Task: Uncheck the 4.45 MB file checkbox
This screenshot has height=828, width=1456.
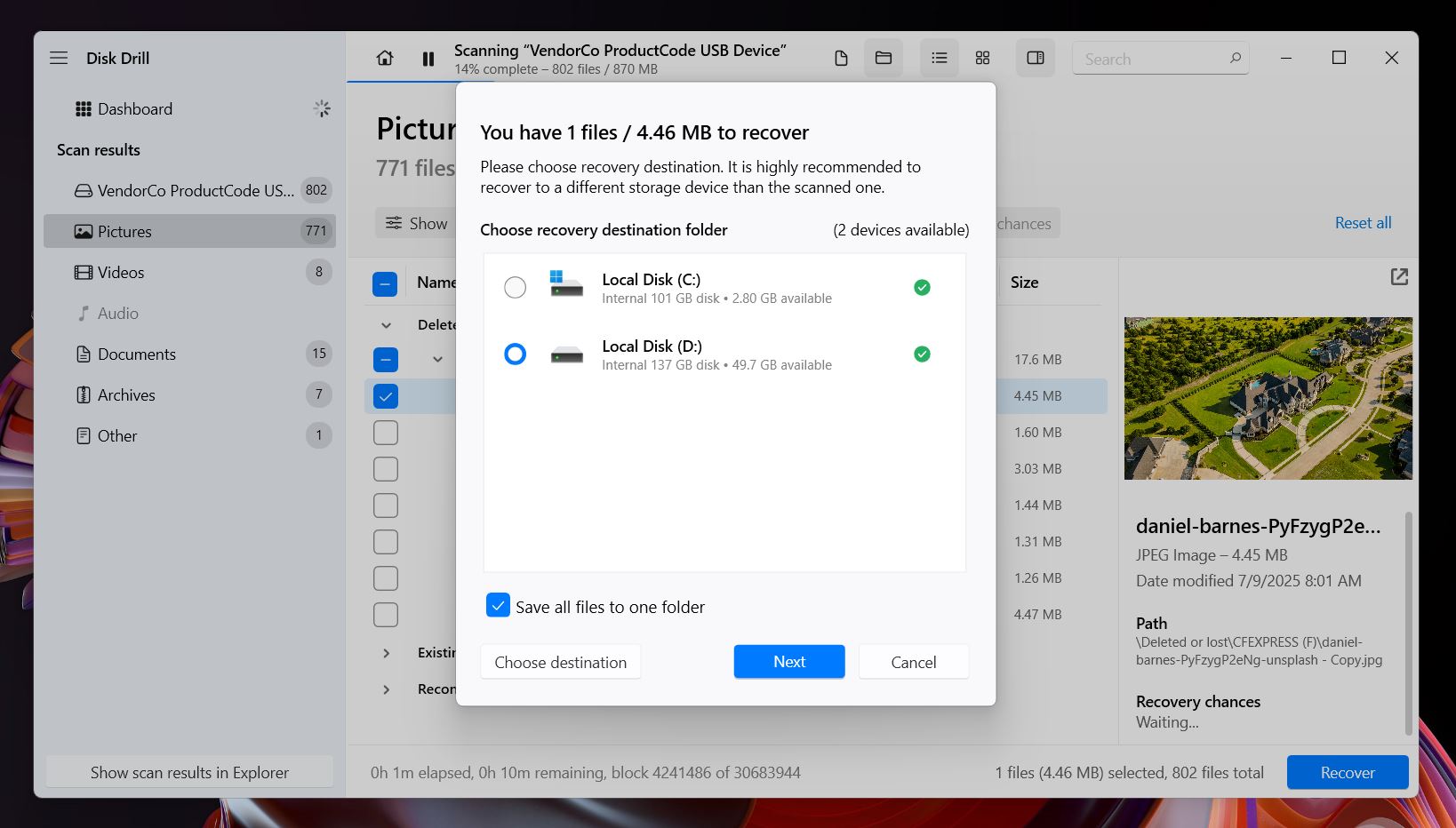Action: pyautogui.click(x=385, y=396)
